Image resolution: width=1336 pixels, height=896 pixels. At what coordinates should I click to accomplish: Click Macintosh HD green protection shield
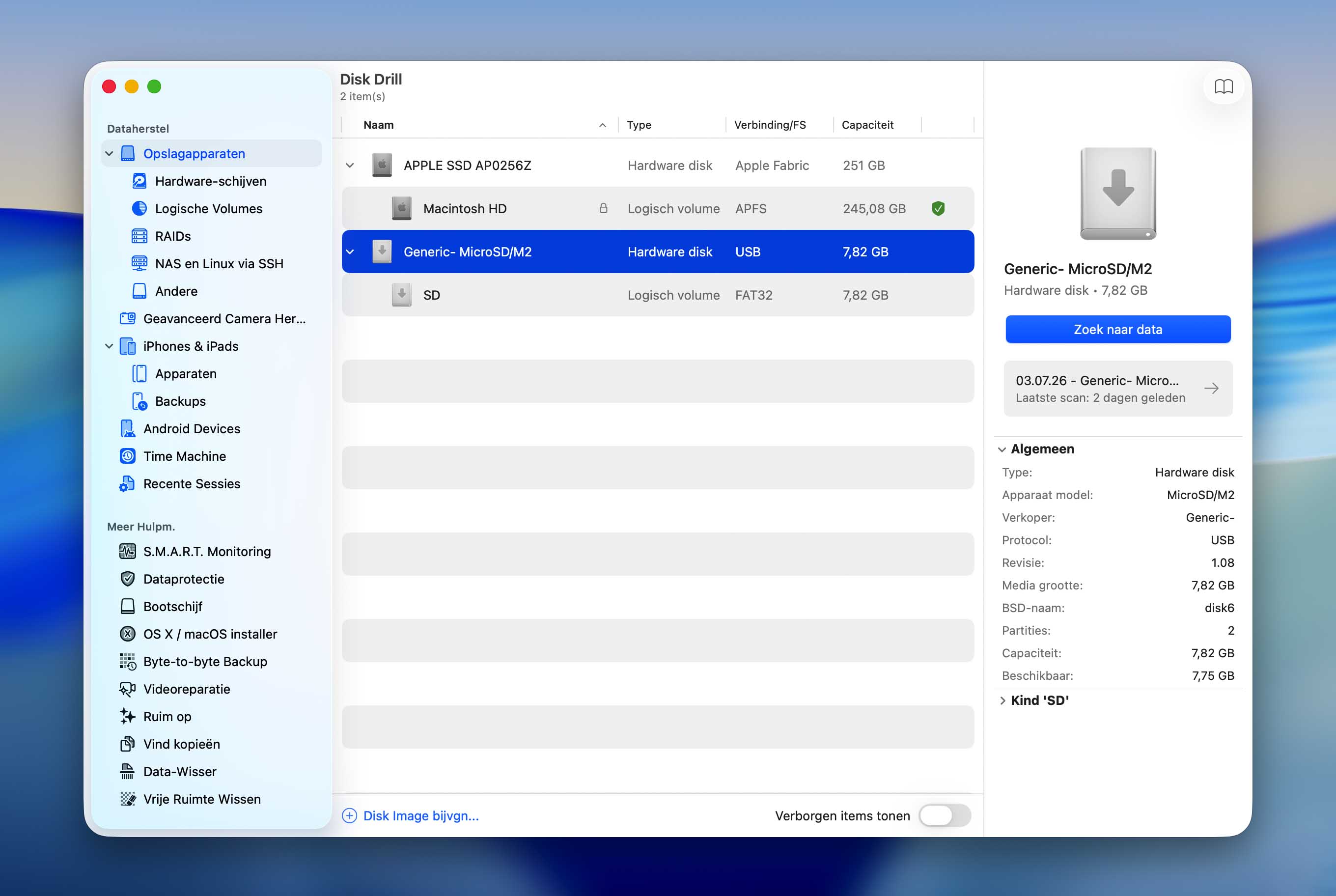click(938, 209)
